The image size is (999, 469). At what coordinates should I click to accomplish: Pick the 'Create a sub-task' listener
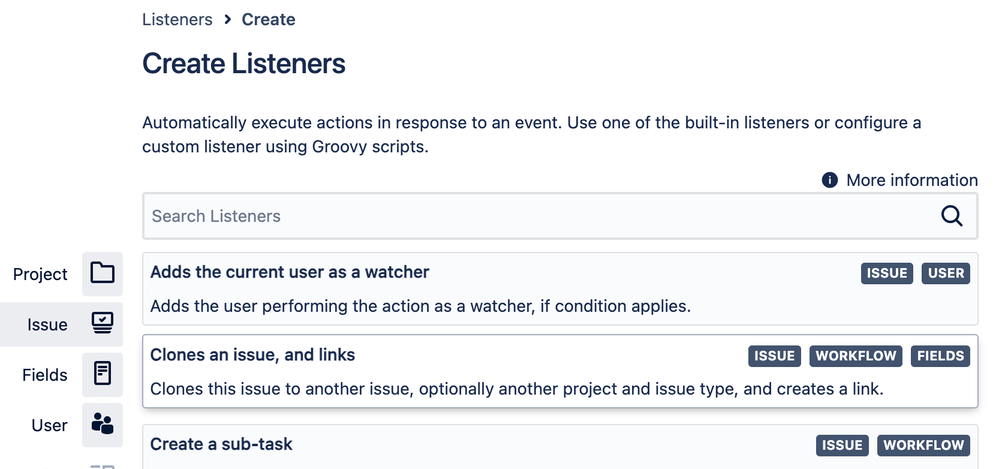(x=221, y=443)
